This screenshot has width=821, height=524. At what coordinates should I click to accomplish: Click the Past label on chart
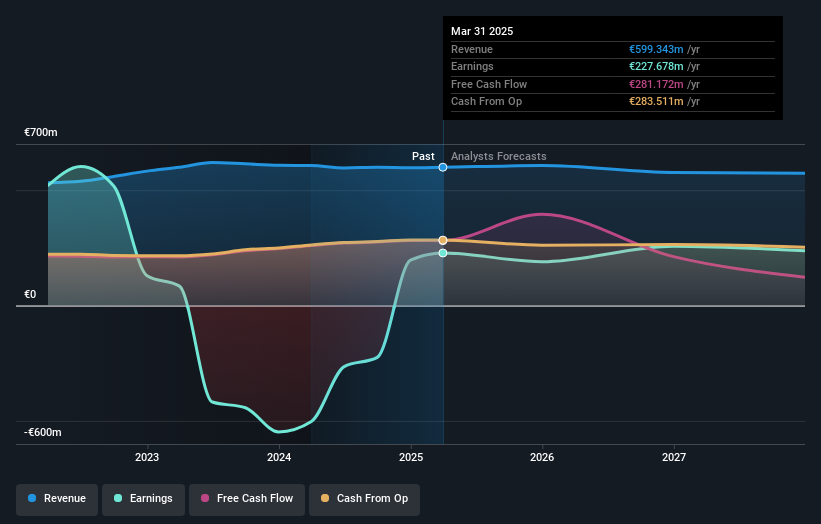pos(423,157)
